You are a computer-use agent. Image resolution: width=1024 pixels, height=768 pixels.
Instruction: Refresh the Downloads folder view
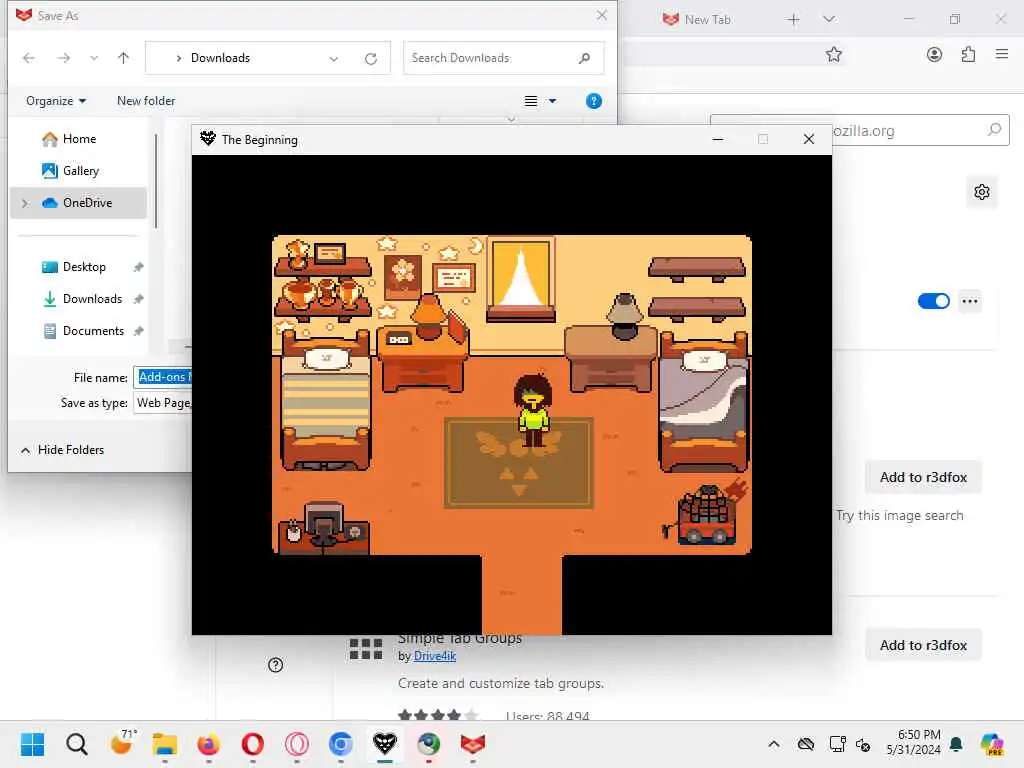[371, 59]
